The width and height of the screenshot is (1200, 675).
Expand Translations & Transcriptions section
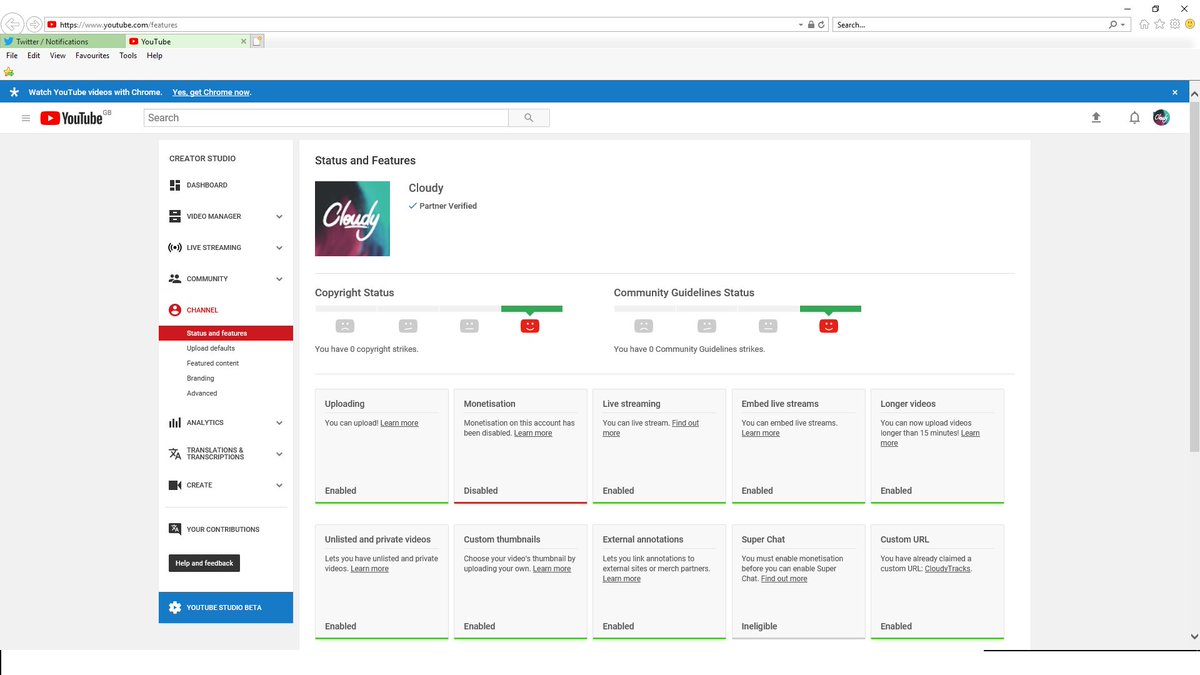pos(279,454)
